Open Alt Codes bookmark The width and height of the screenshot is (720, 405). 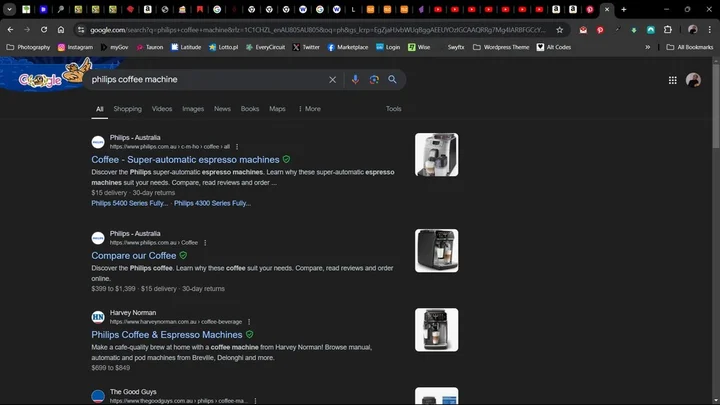click(x=554, y=47)
